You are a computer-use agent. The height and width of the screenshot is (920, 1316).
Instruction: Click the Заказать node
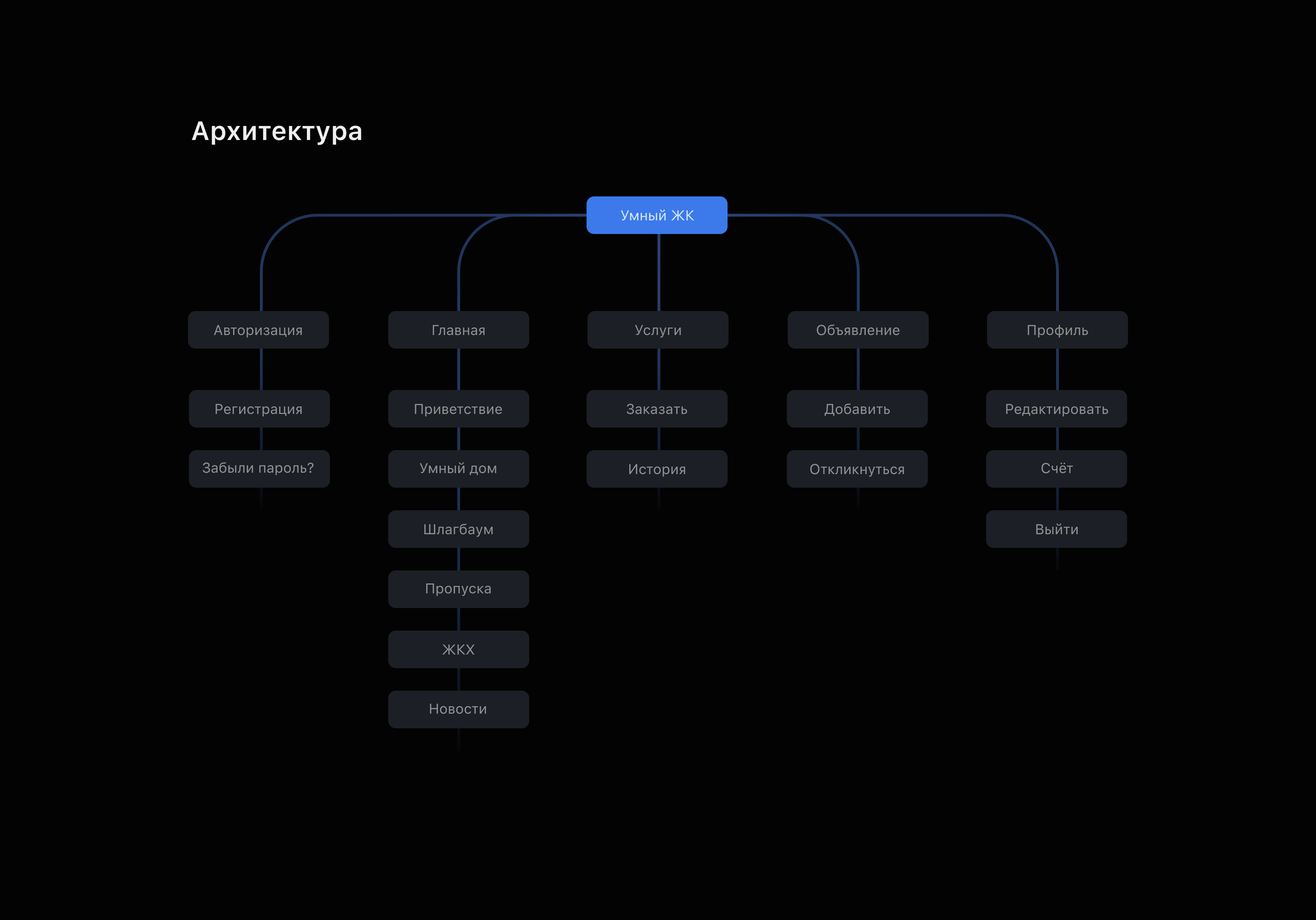(x=656, y=409)
